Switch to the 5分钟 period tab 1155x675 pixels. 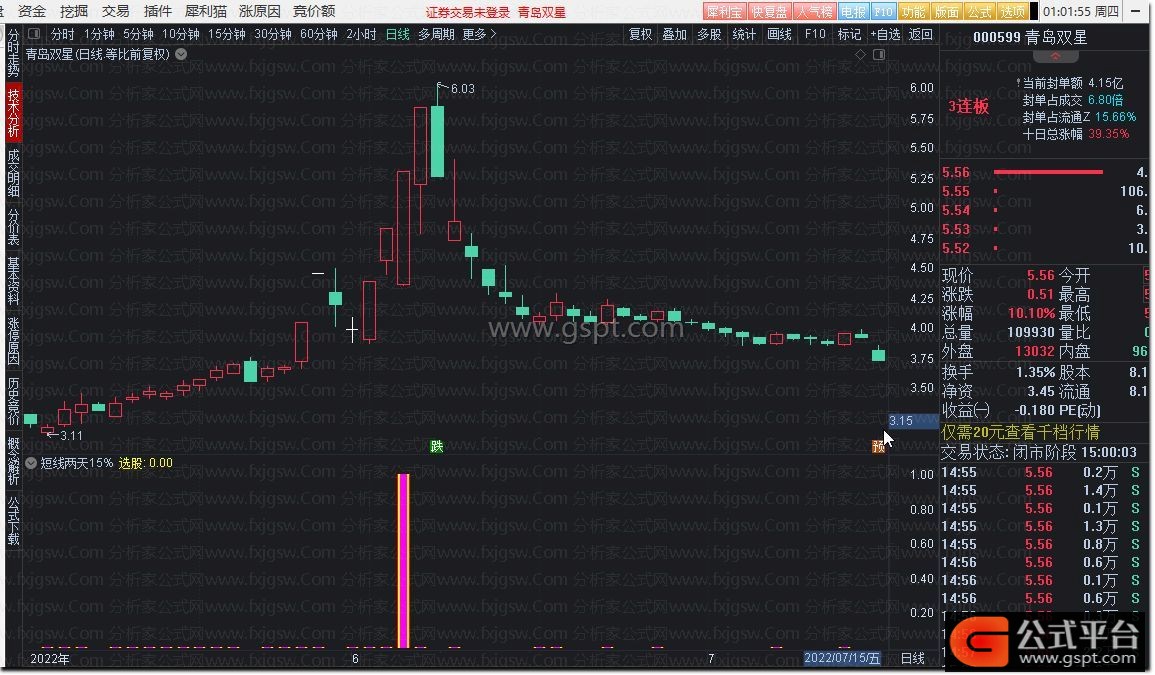point(138,34)
